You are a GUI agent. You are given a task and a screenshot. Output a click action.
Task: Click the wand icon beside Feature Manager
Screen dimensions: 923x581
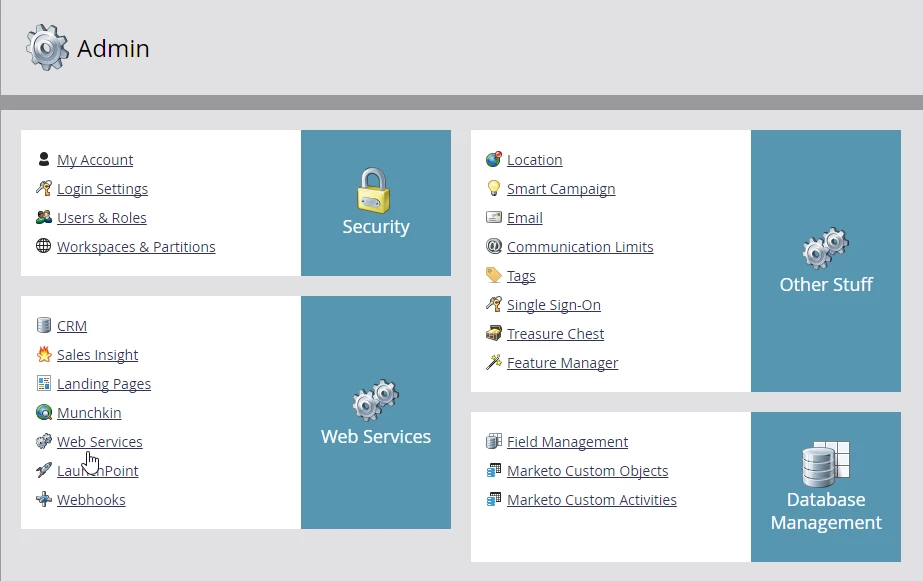[x=494, y=362]
